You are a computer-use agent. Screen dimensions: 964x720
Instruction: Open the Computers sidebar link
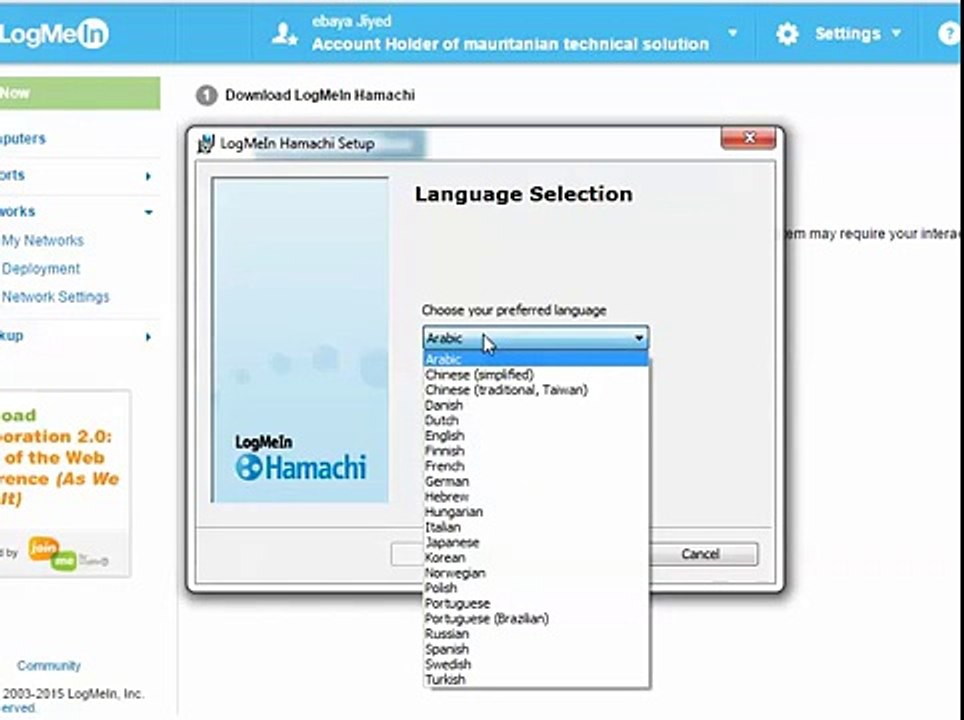[23, 138]
